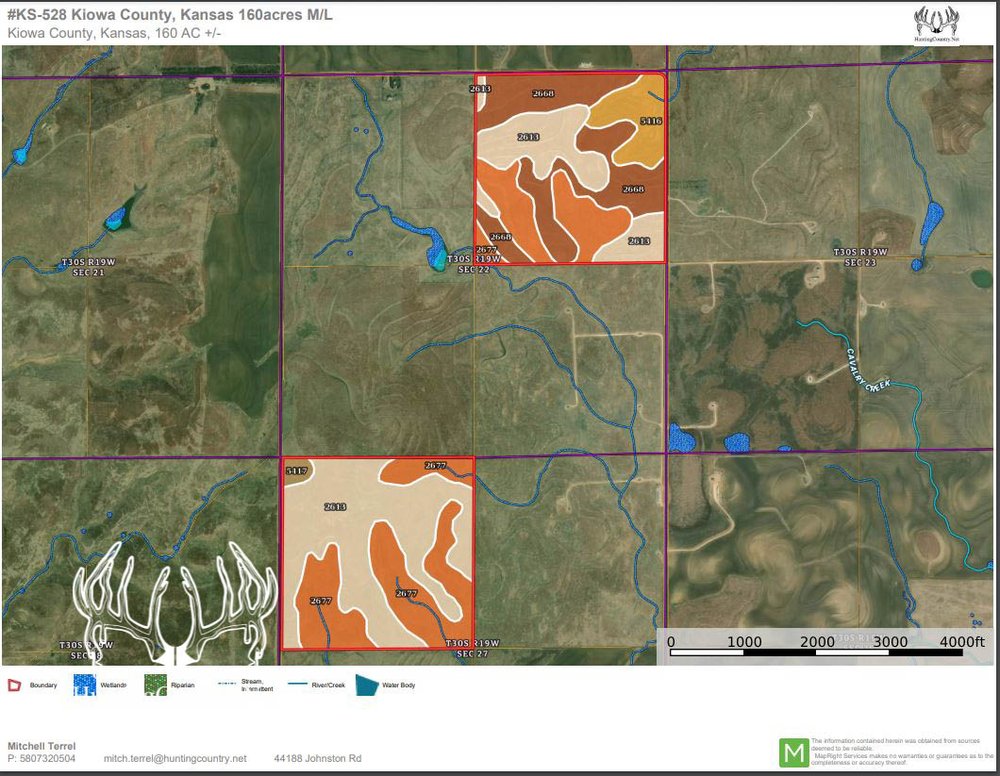This screenshot has height=776, width=1000.
Task: Click the green Riparian legend swatch
Action: tap(155, 685)
